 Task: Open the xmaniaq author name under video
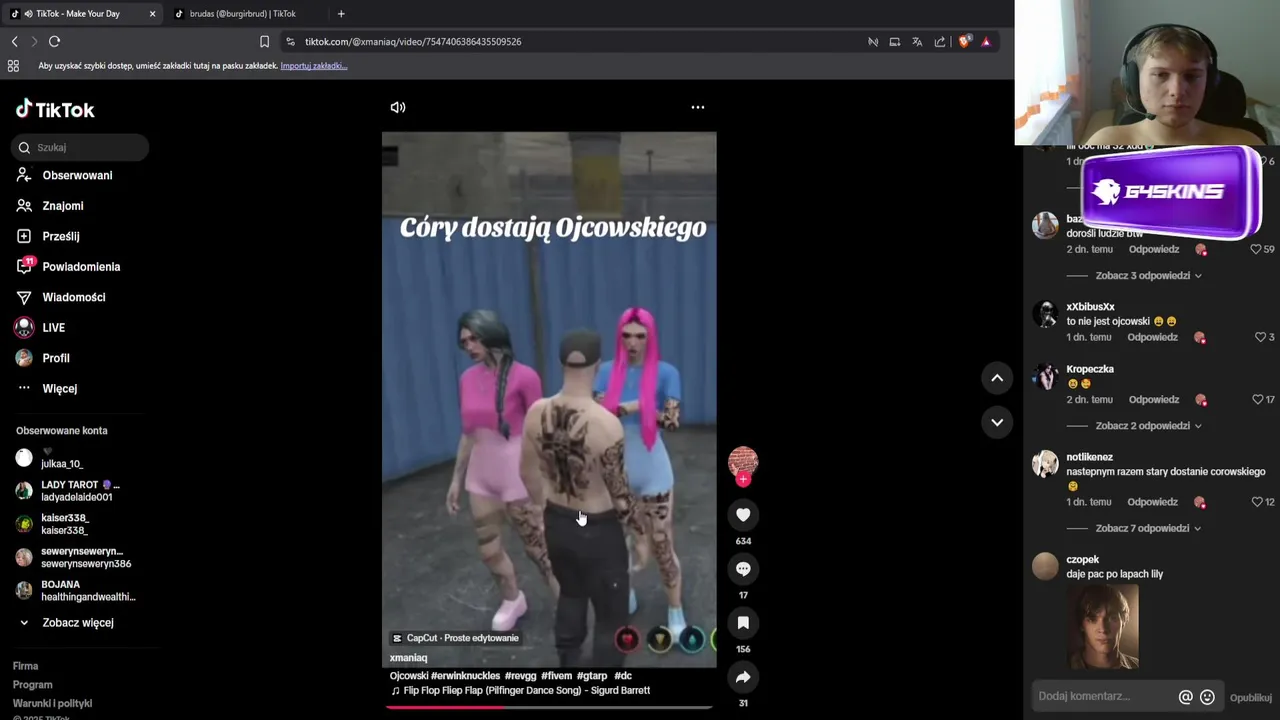pos(408,658)
